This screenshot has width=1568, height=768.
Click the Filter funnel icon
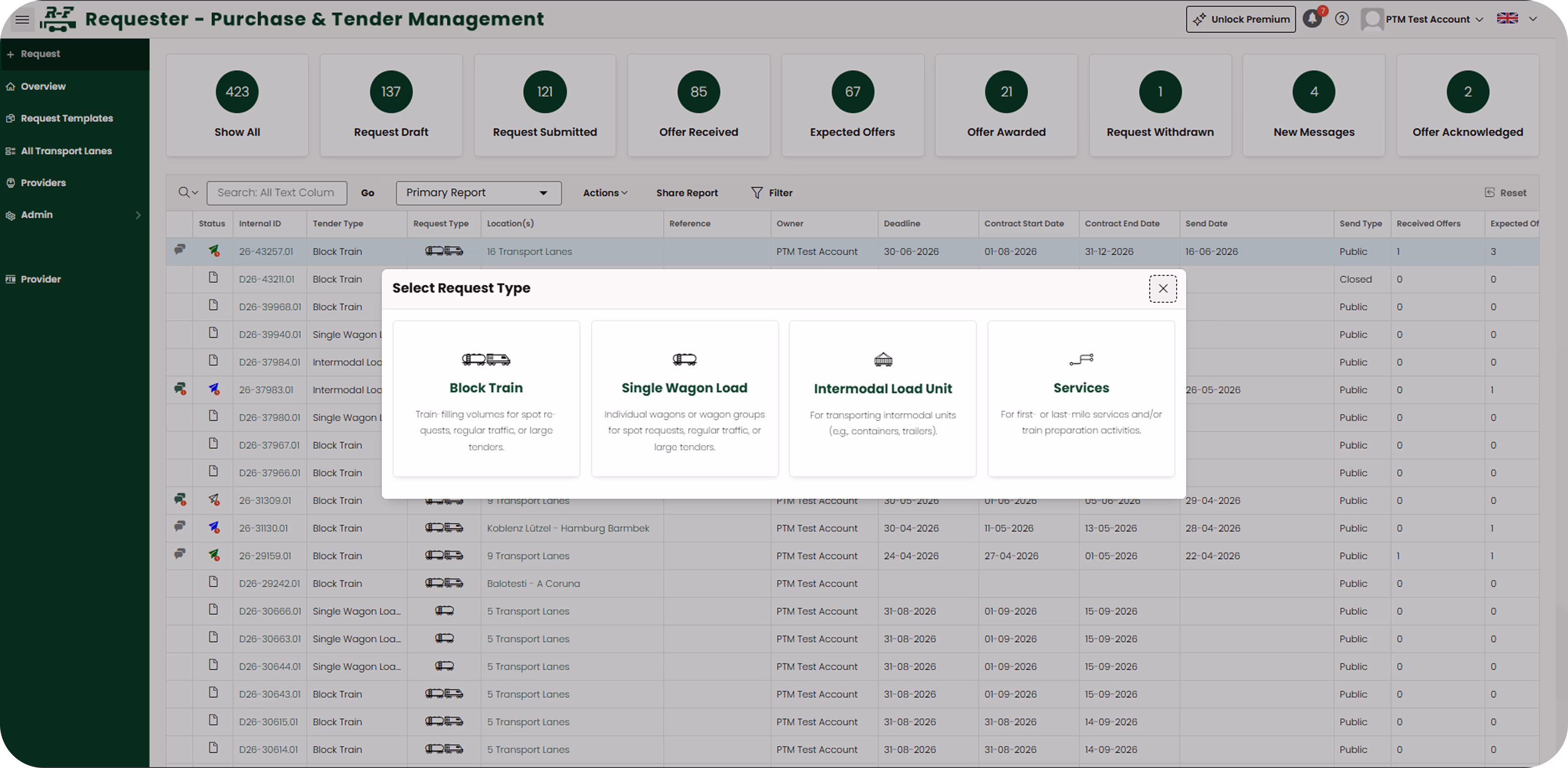[757, 193]
